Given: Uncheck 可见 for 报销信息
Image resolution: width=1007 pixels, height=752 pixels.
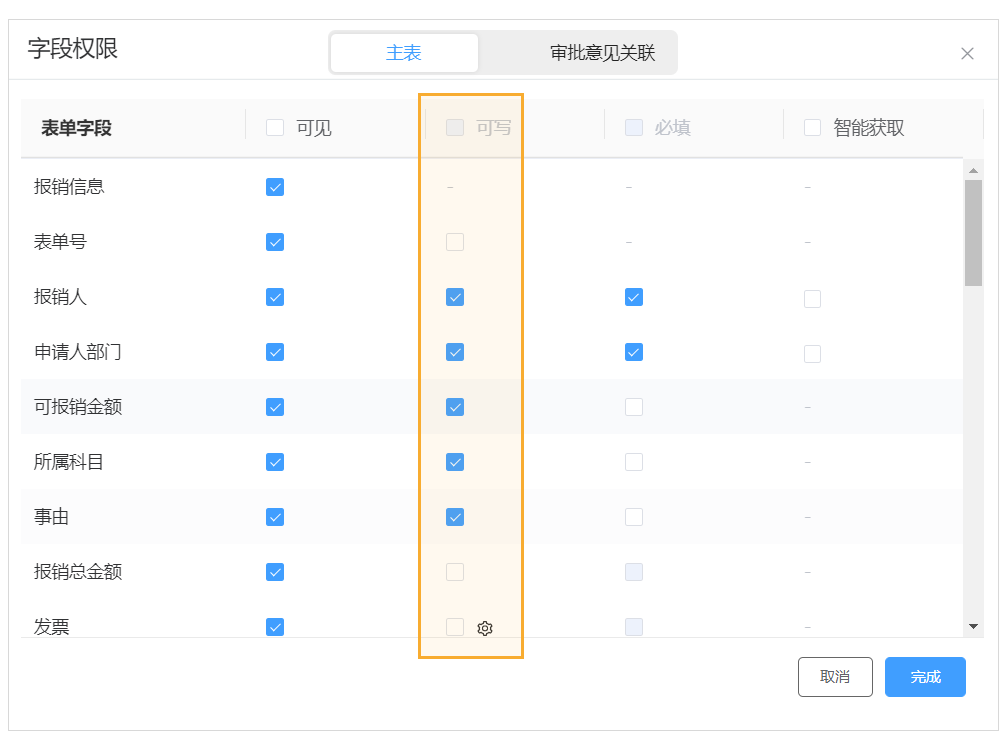Looking at the screenshot, I should click(275, 186).
